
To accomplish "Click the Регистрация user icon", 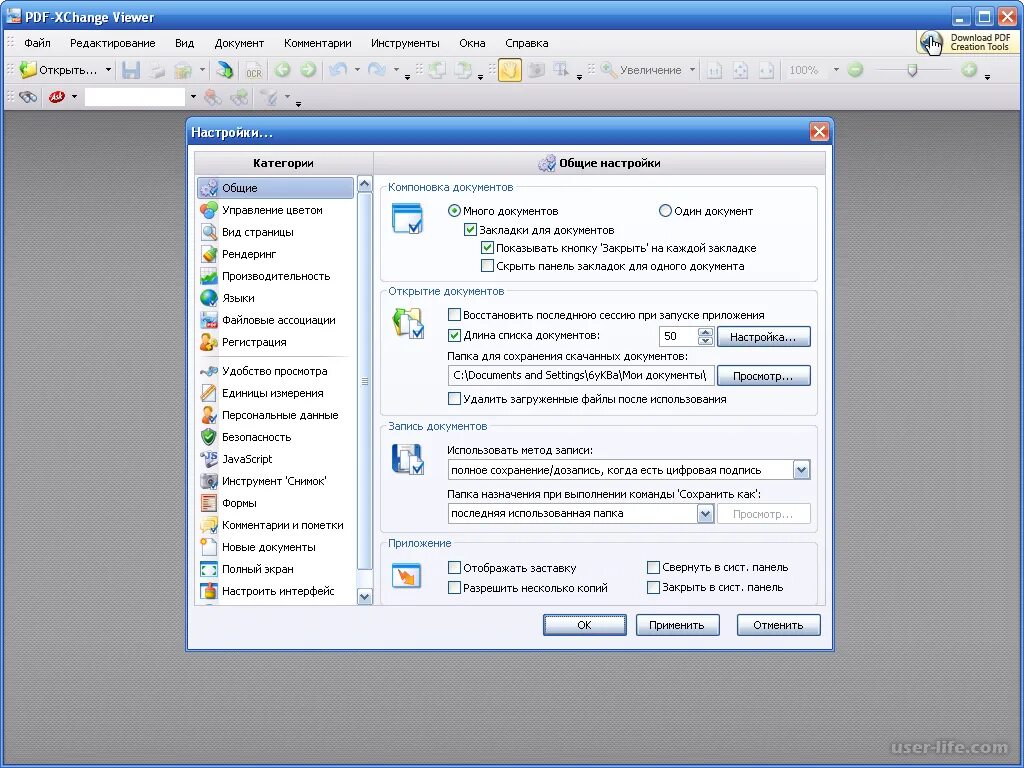I will (209, 342).
